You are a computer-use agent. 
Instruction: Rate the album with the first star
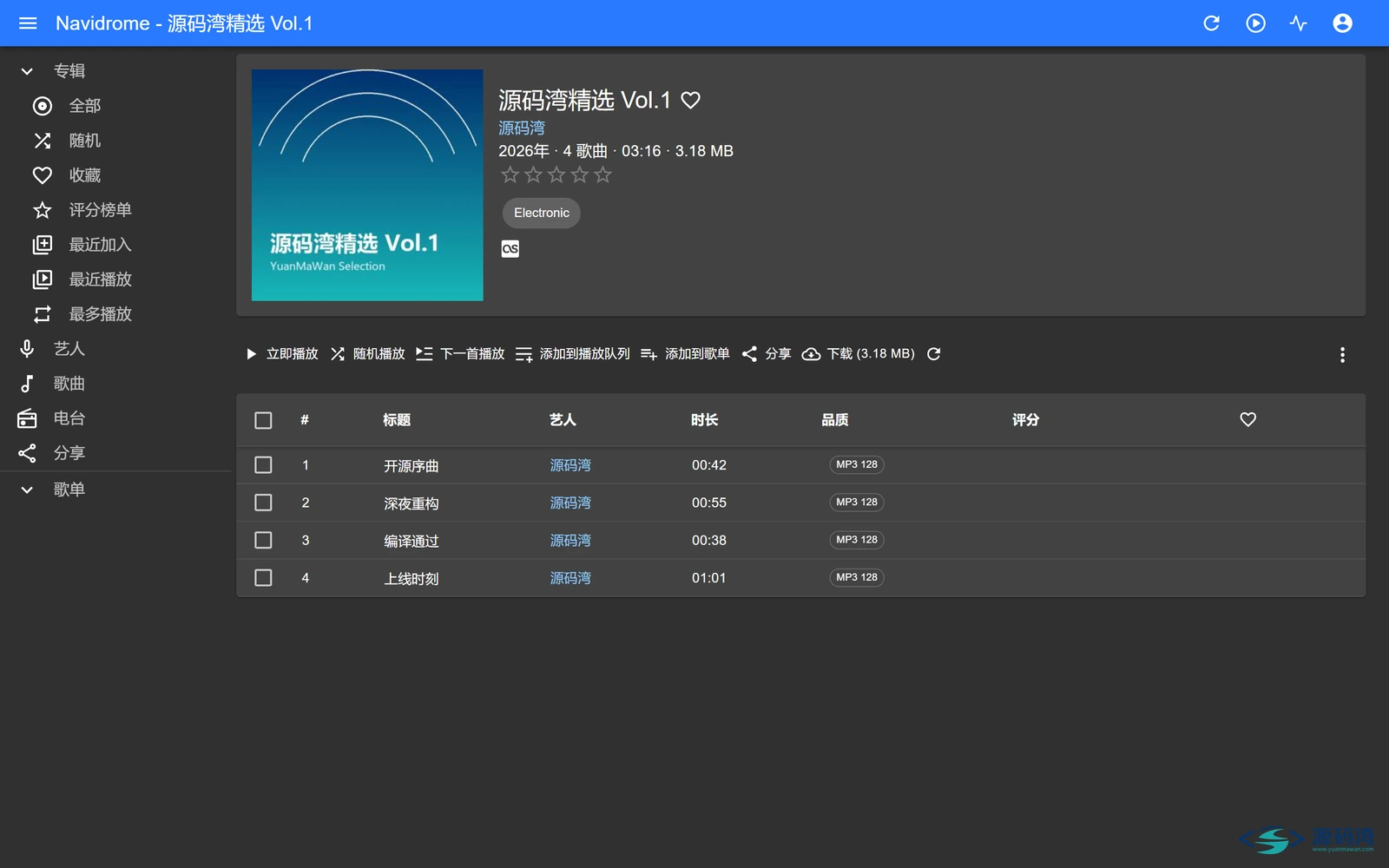tap(510, 175)
